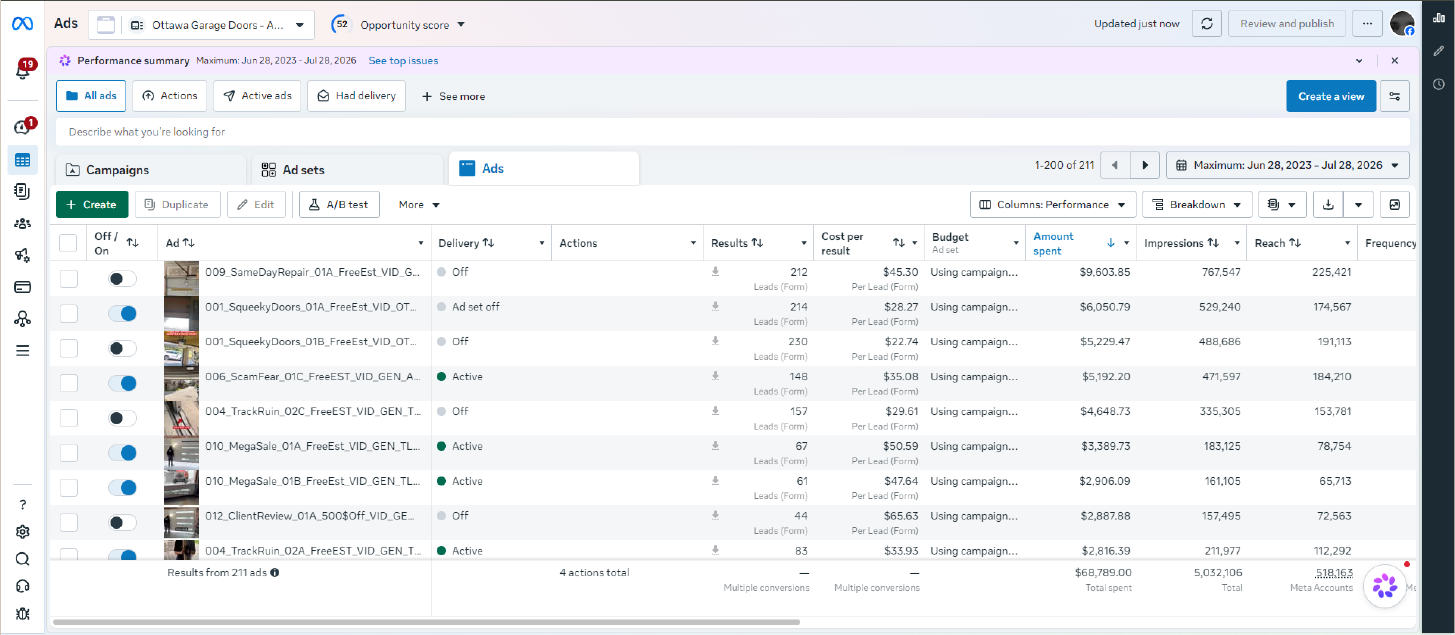The width and height of the screenshot is (1455, 635).
Task: Expand the More actions dropdown
Action: (419, 204)
